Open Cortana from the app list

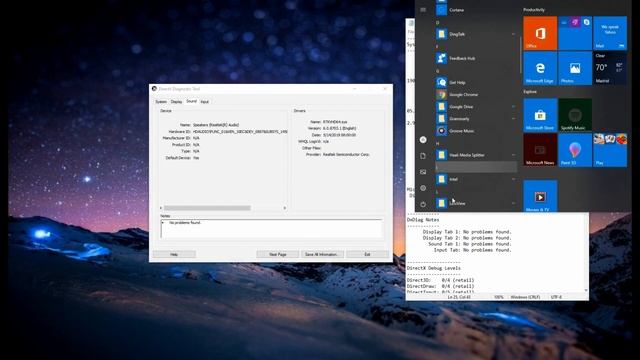tap(476, 10)
